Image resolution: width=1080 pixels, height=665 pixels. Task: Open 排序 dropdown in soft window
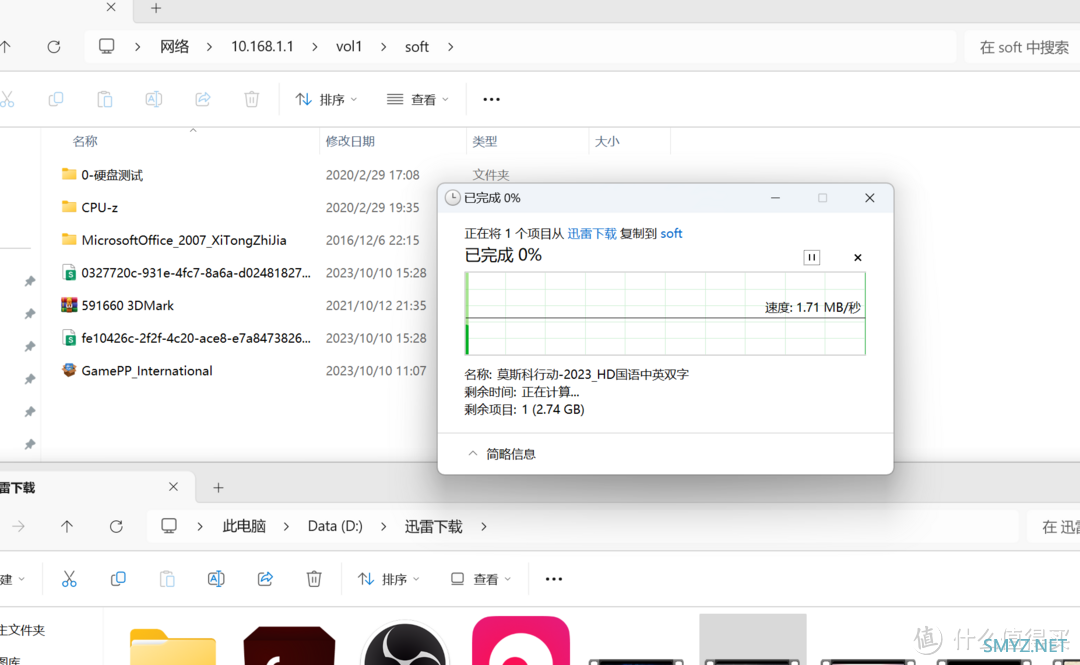click(x=326, y=99)
